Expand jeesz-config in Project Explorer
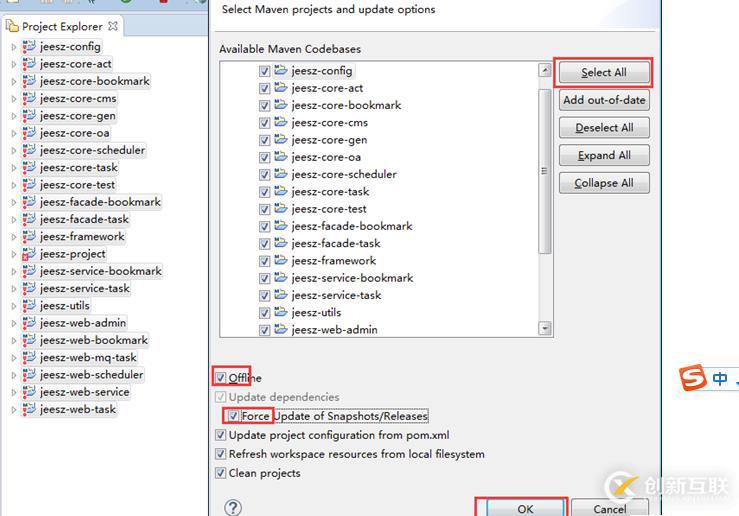The height and width of the screenshot is (516, 739). (x=14, y=47)
